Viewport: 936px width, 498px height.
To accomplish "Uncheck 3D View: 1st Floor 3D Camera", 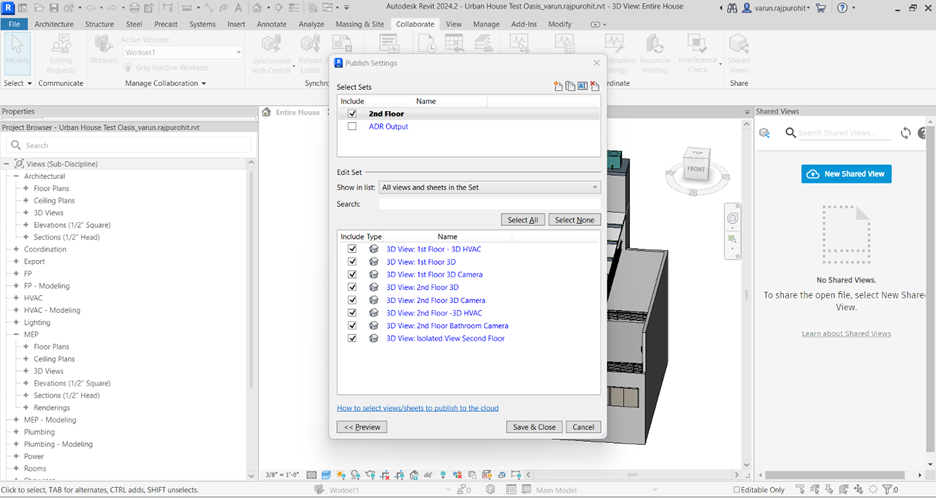I will coord(352,274).
